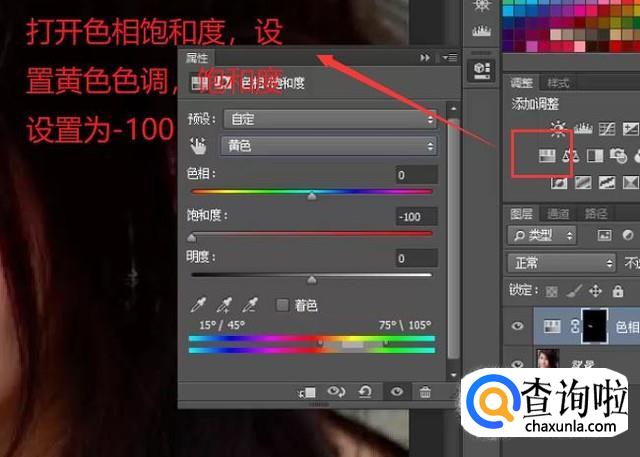Switch to the 调整 tab
The height and width of the screenshot is (457, 640).
click(x=521, y=83)
